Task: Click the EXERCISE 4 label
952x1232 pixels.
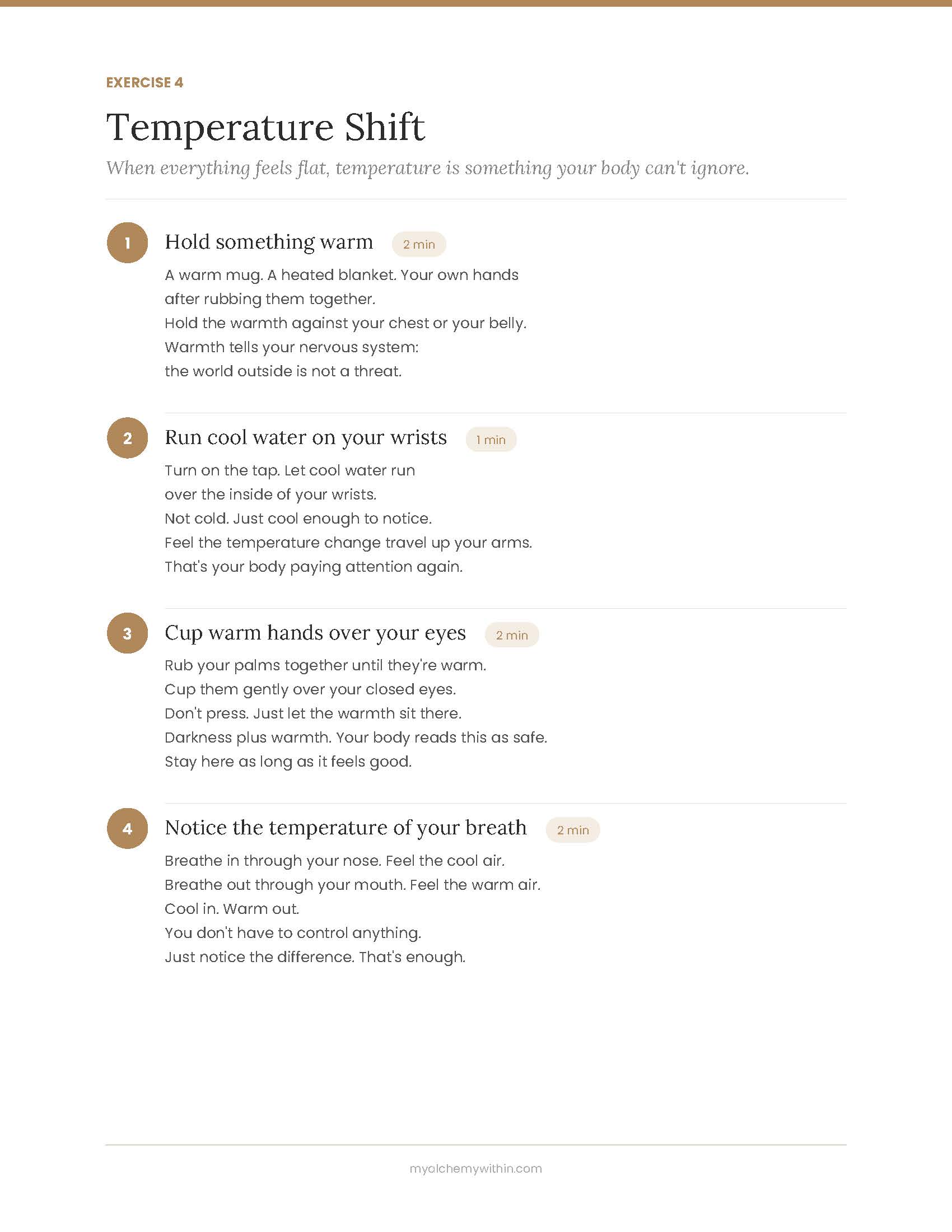Action: pyautogui.click(x=144, y=82)
